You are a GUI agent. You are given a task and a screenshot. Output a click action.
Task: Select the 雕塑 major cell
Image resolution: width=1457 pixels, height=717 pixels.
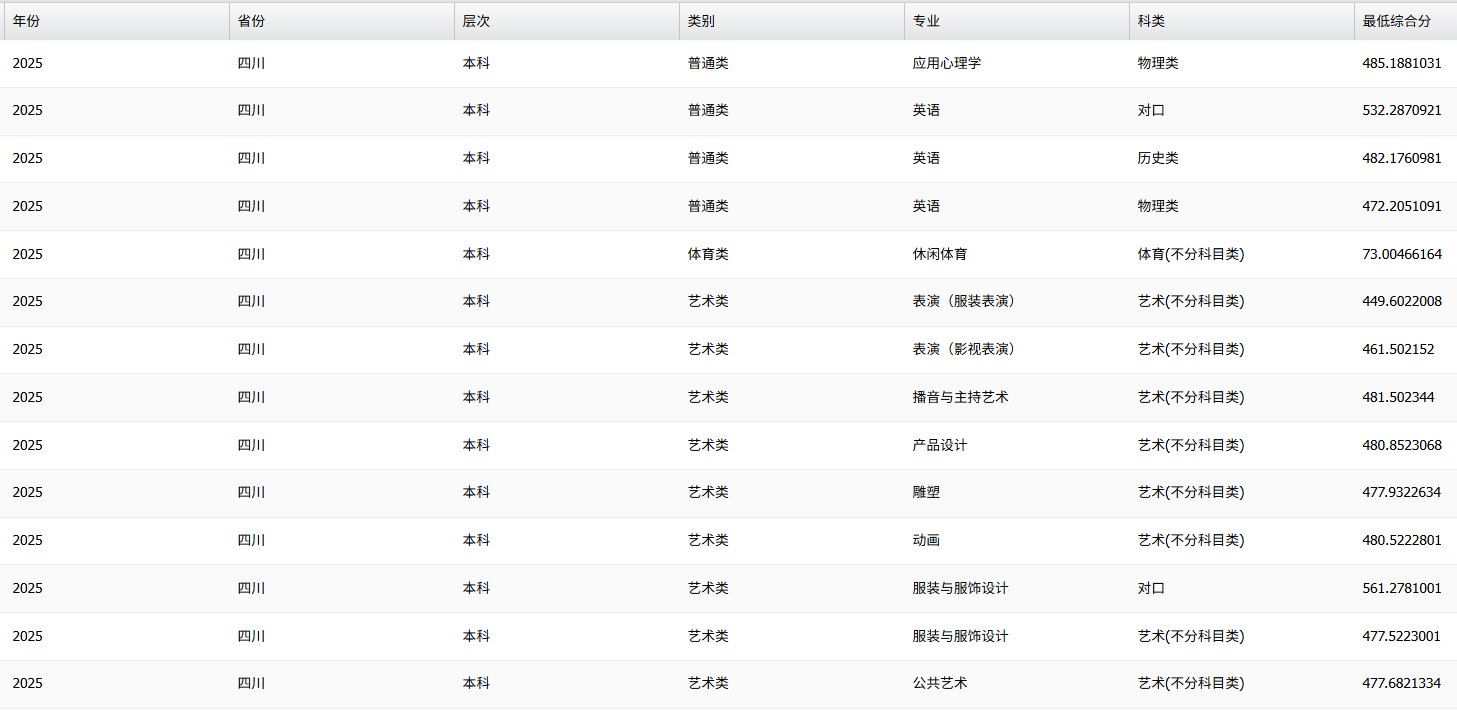[926, 492]
